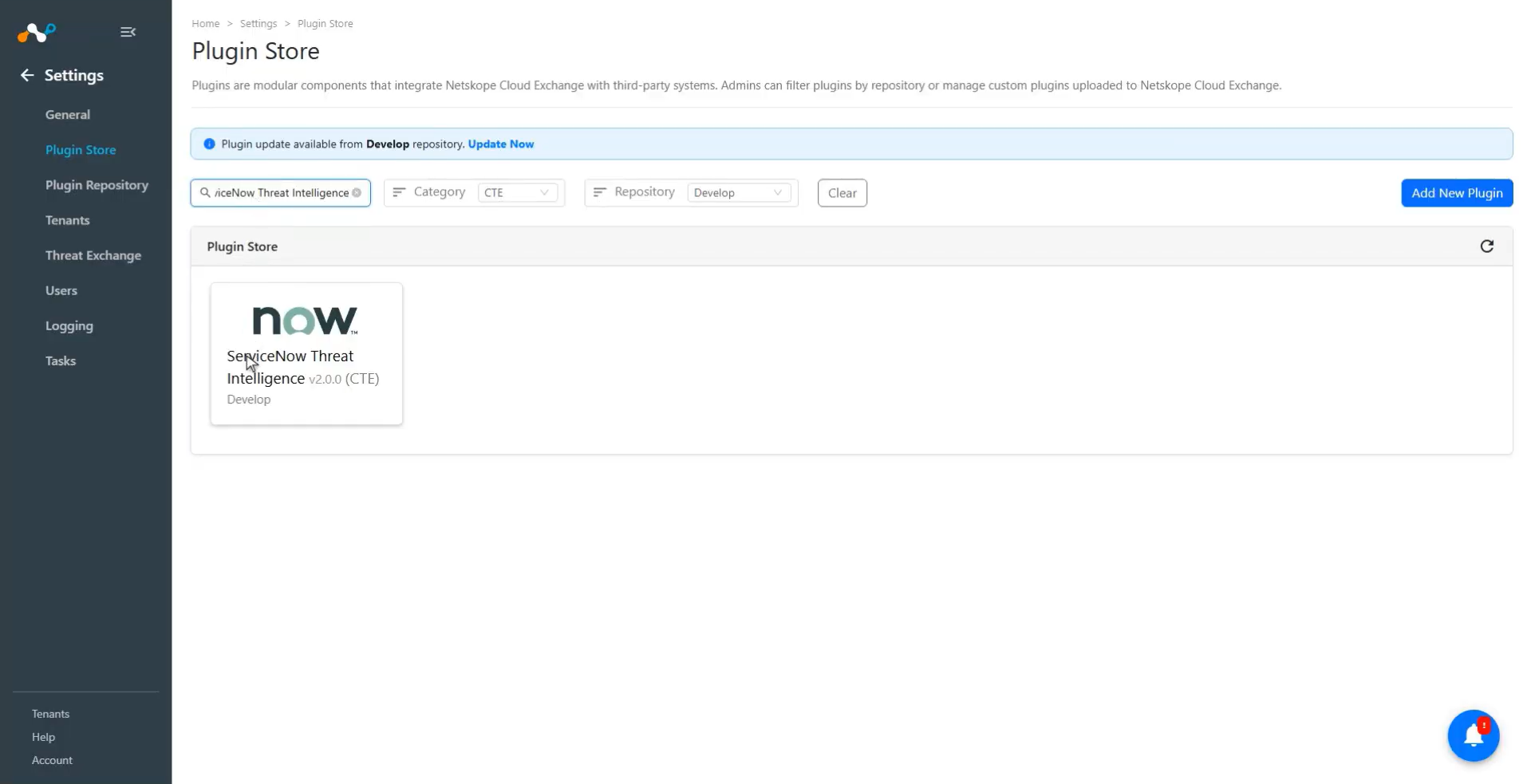This screenshot has width=1531, height=784.
Task: Select Plugin Store in sidebar
Action: (x=81, y=150)
